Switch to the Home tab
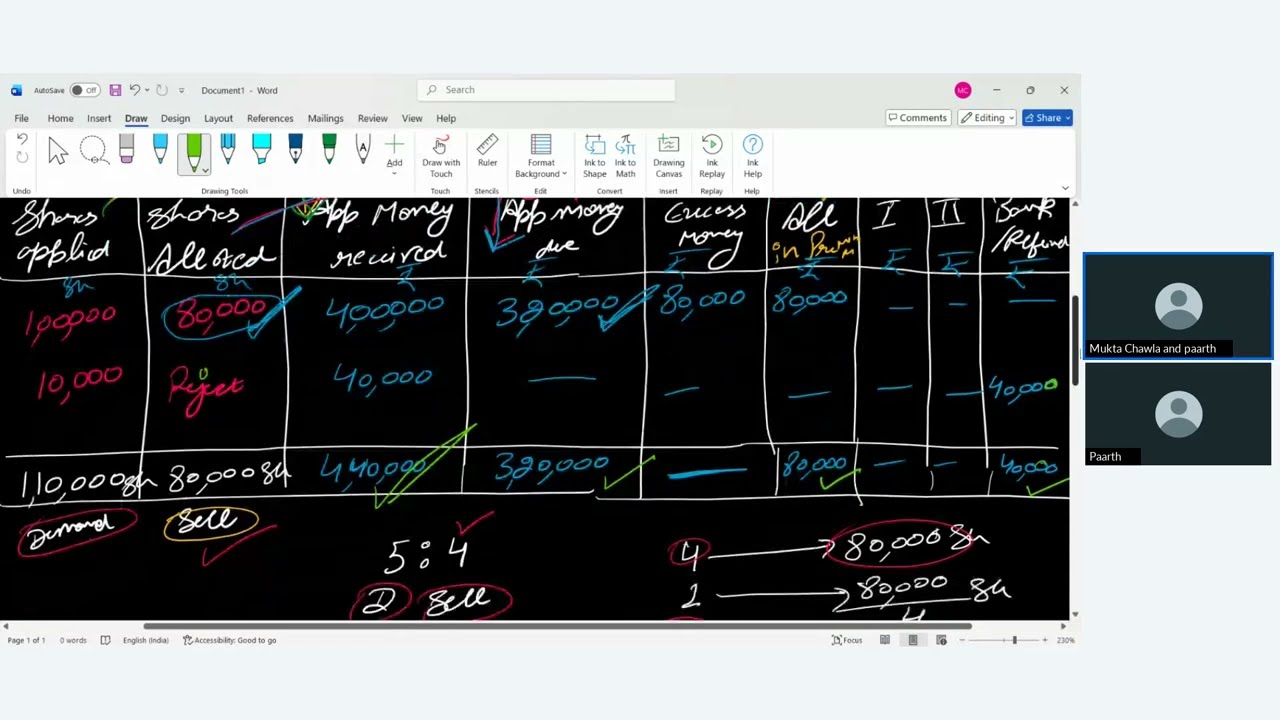Screen dimensions: 1280x720 (60, 118)
